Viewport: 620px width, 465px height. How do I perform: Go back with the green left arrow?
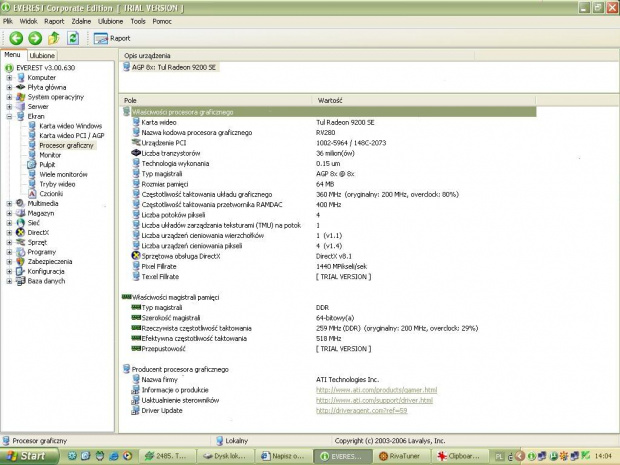(16, 38)
